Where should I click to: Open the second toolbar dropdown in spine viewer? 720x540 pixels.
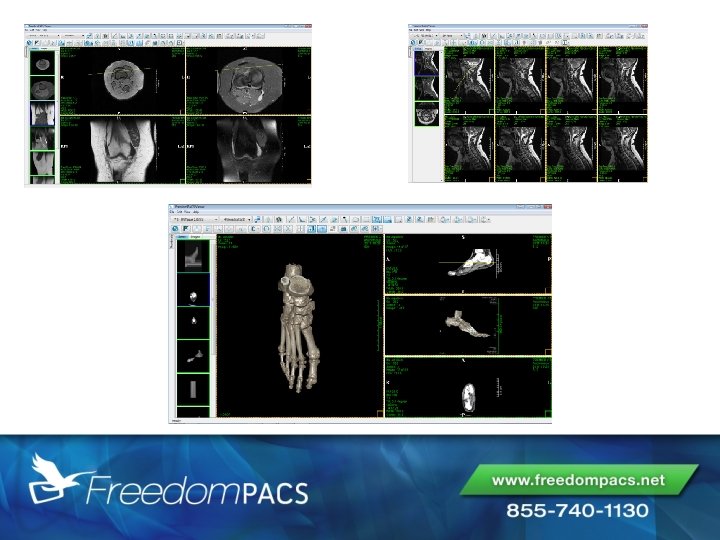(x=452, y=35)
